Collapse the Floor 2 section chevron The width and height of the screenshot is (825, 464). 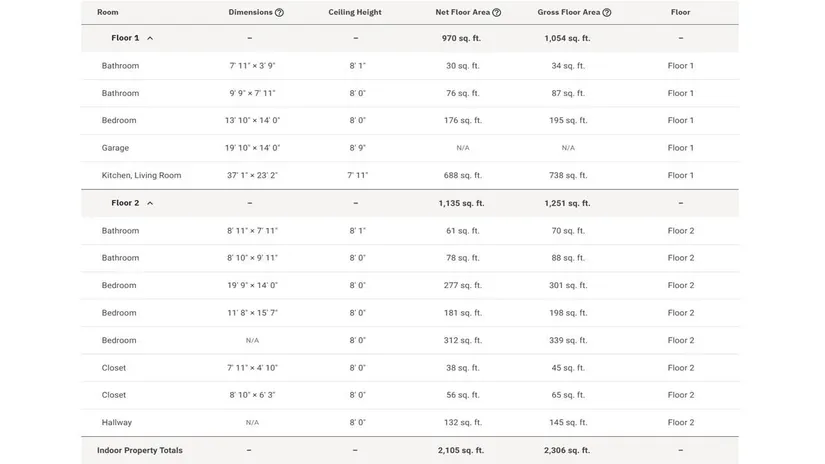click(150, 203)
